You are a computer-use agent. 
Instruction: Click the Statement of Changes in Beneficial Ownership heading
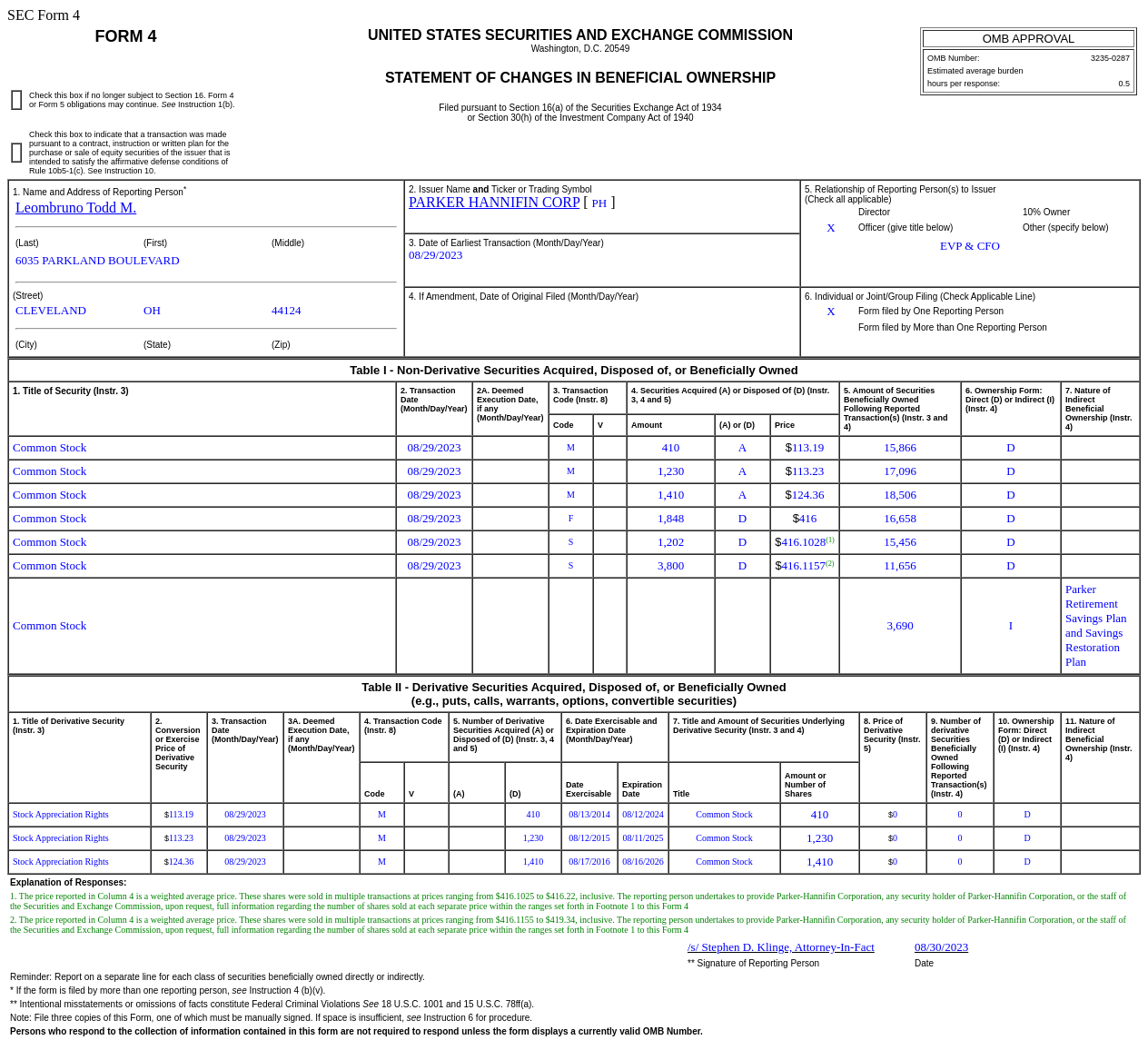(580, 78)
